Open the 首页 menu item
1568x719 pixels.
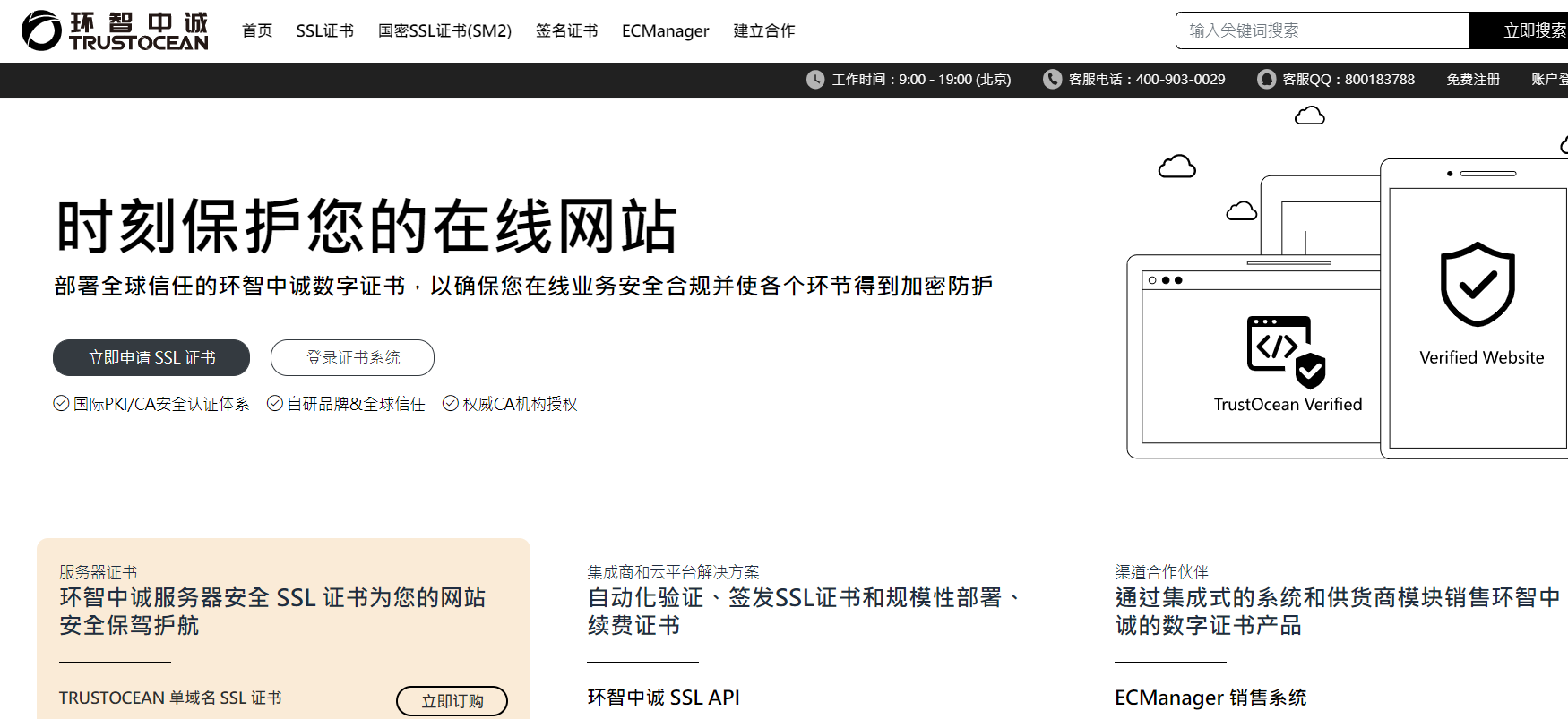257,30
